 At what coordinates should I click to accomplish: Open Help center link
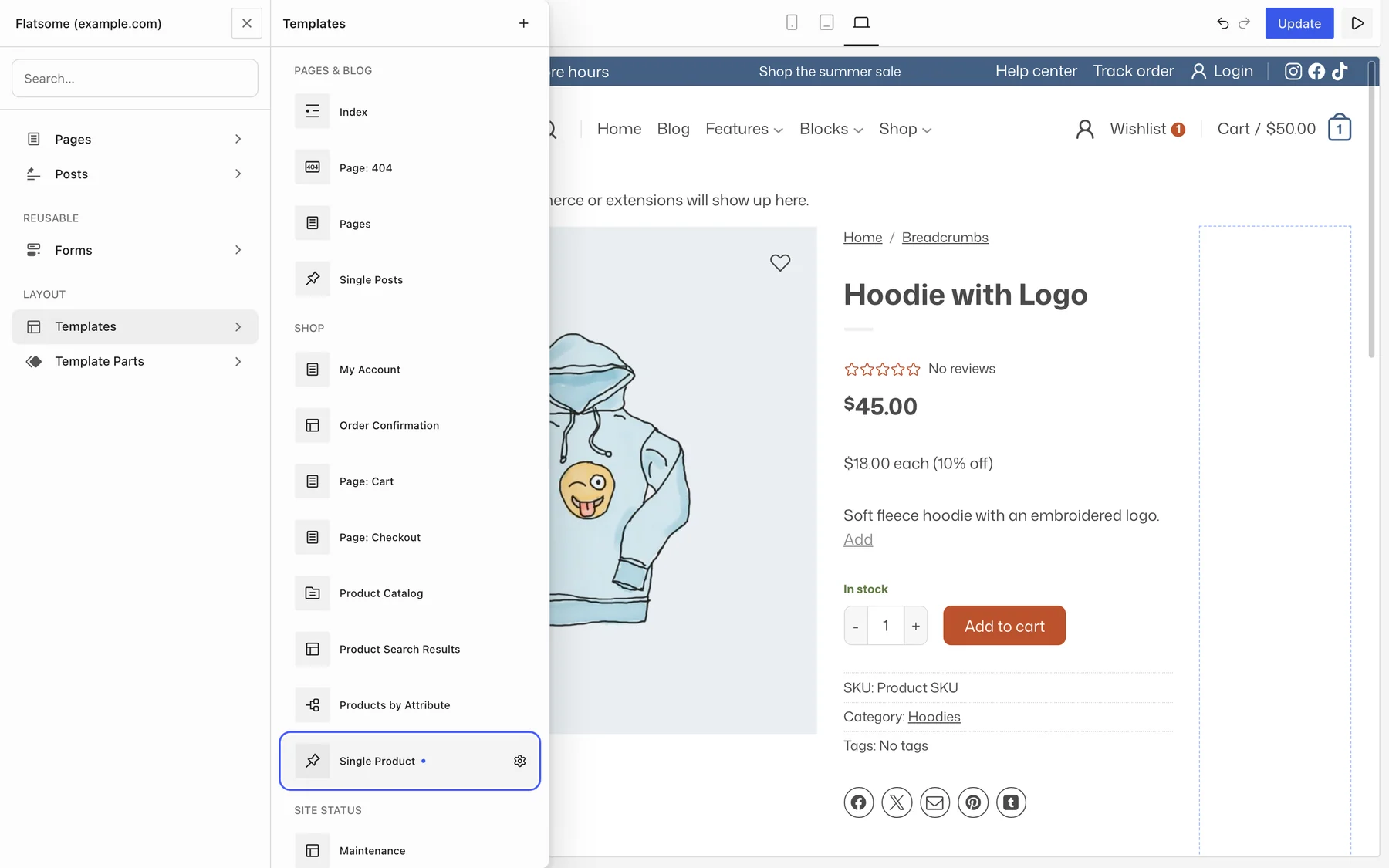1036,71
